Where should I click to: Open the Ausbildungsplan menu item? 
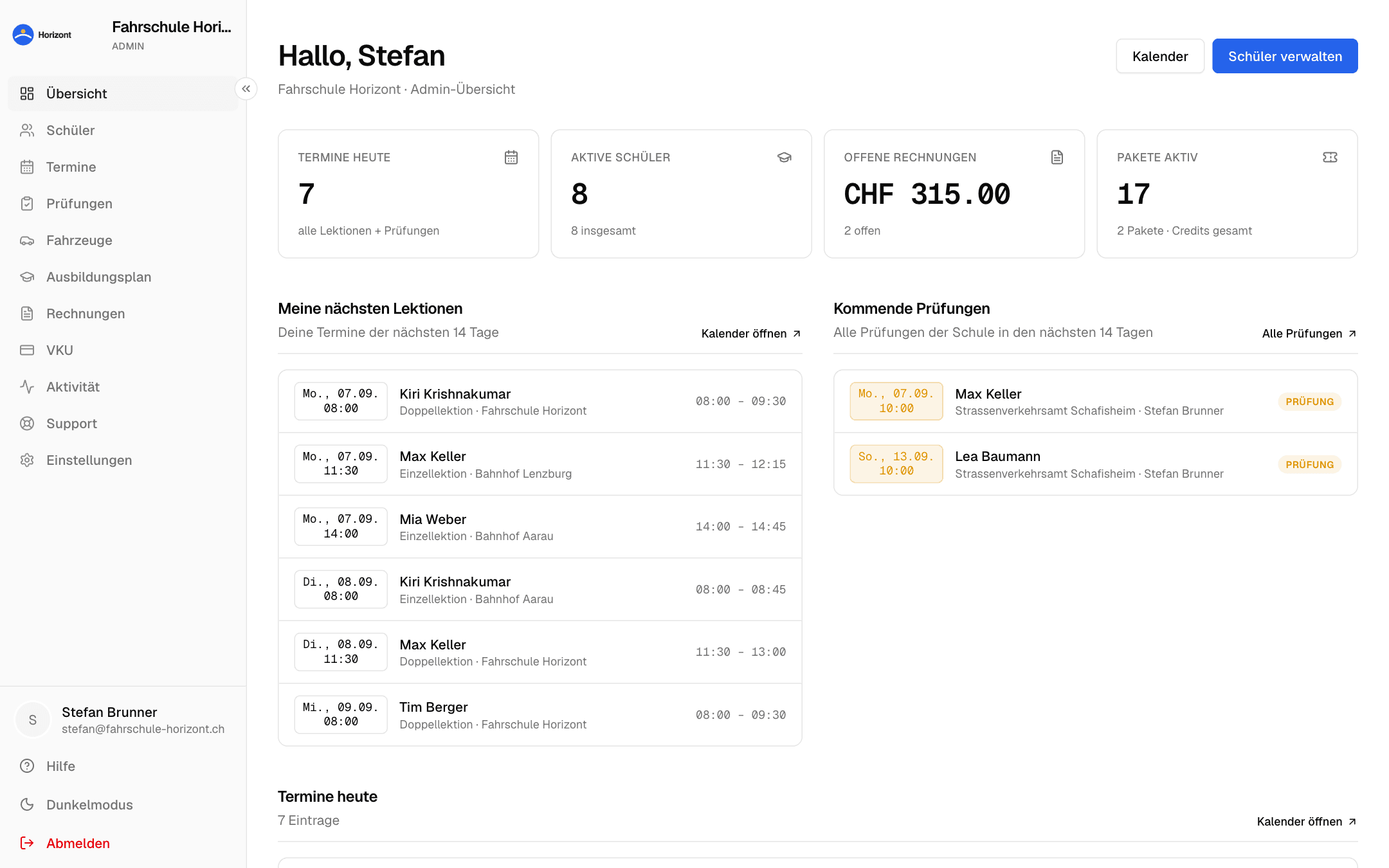[123, 277]
